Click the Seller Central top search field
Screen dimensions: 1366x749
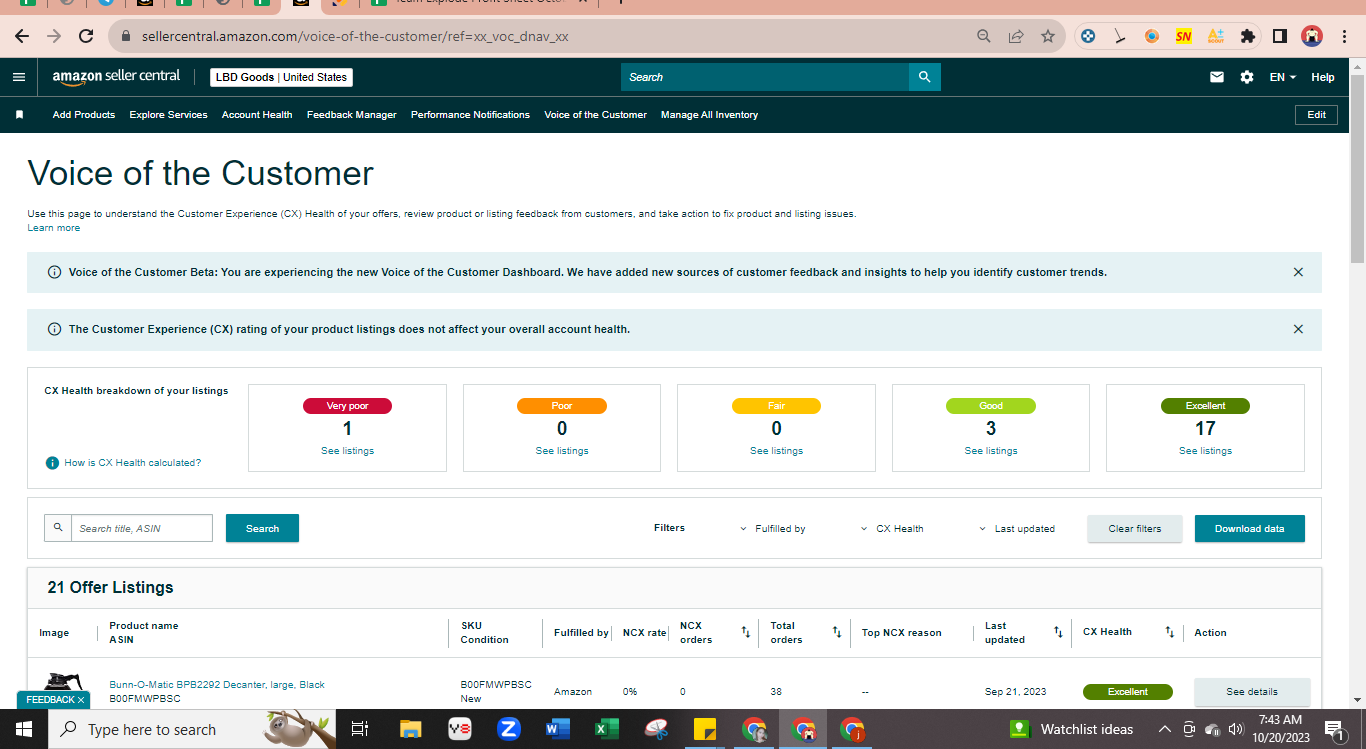tap(765, 77)
